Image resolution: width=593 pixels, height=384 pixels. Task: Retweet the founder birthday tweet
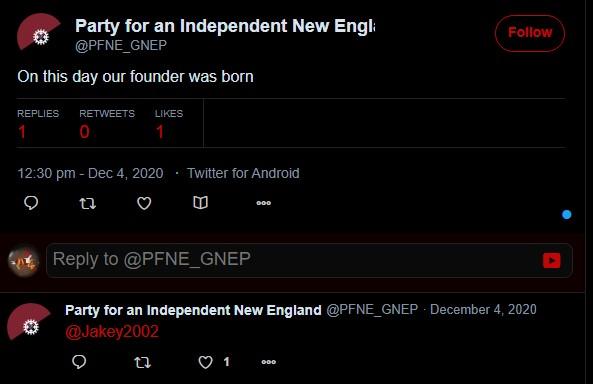[x=87, y=204]
